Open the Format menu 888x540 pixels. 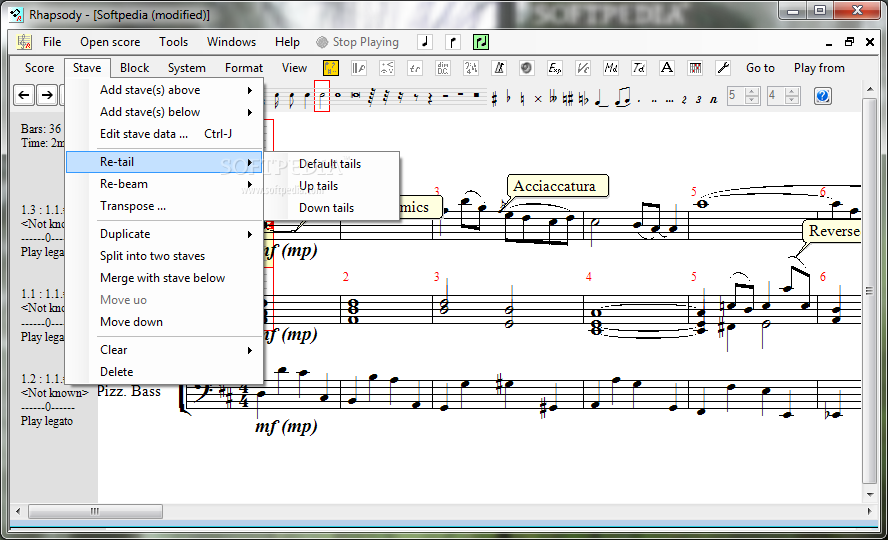pyautogui.click(x=244, y=68)
